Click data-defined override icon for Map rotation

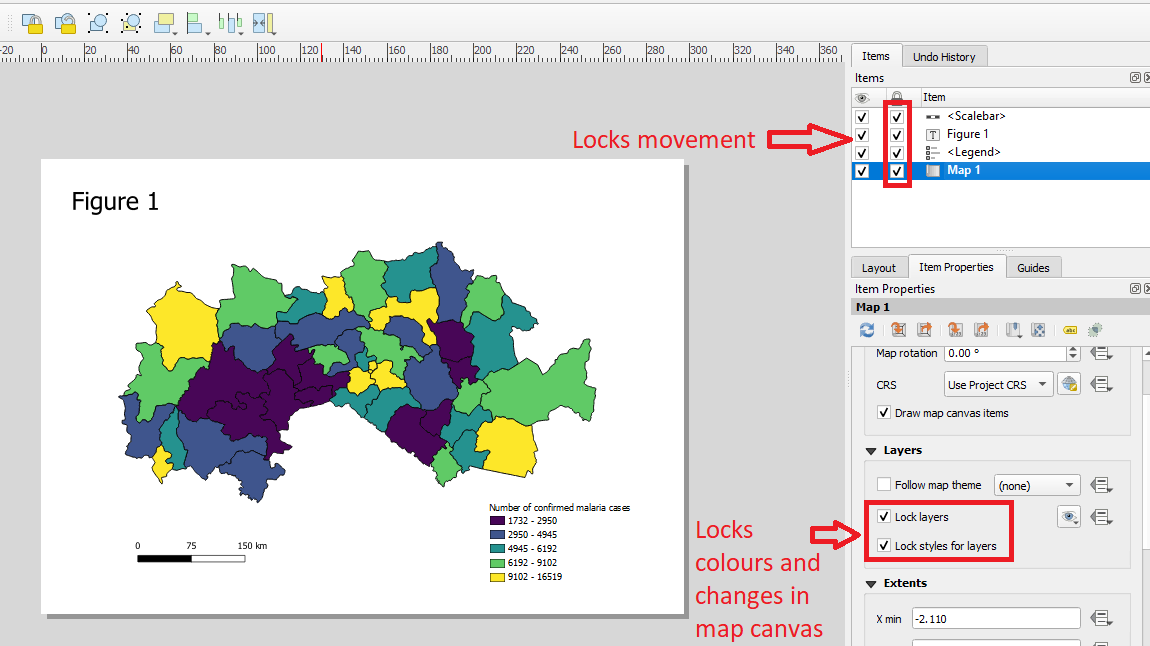pyautogui.click(x=1101, y=353)
